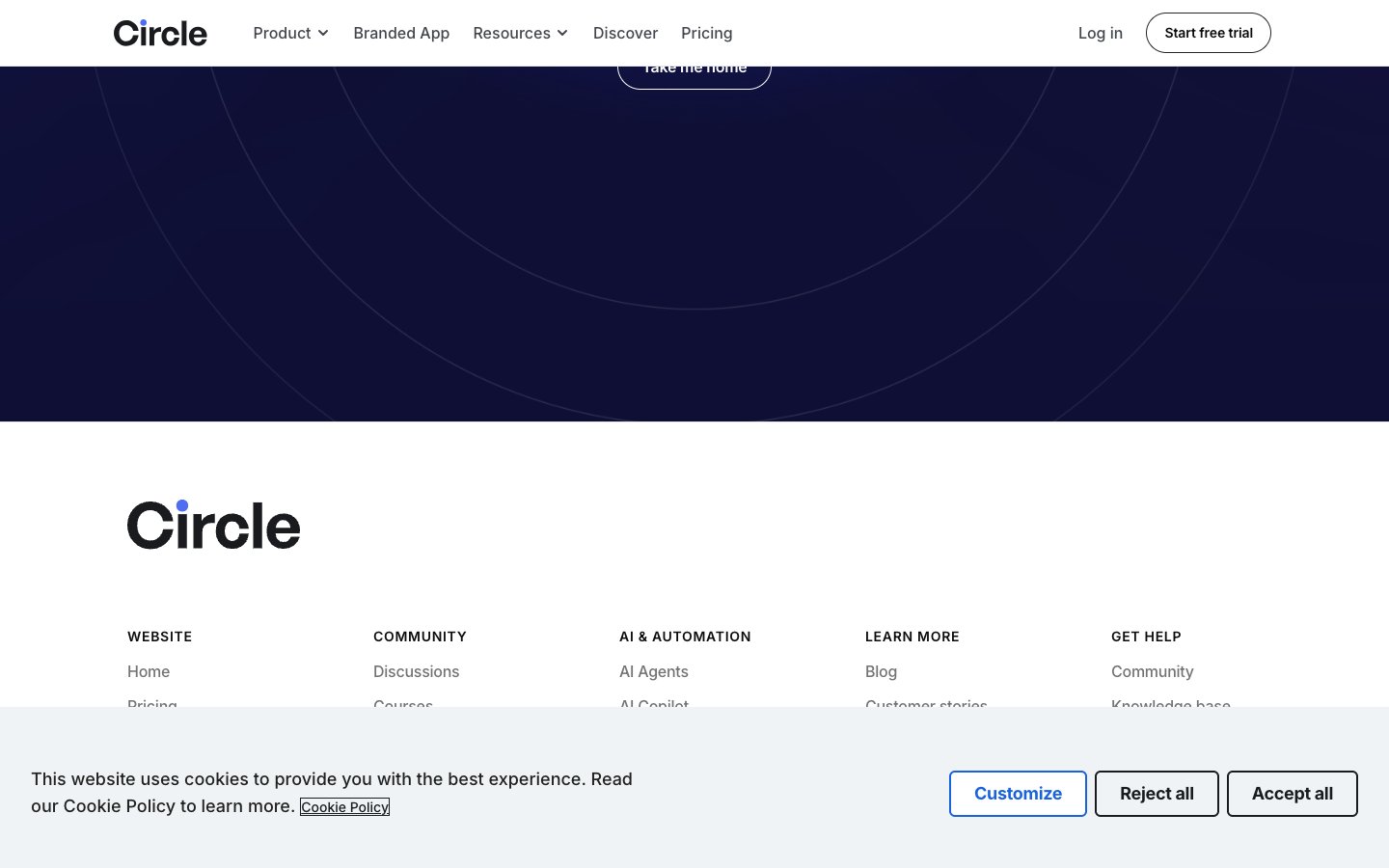The height and width of the screenshot is (868, 1389).
Task: Click Community under Get Help
Action: click(x=1152, y=671)
